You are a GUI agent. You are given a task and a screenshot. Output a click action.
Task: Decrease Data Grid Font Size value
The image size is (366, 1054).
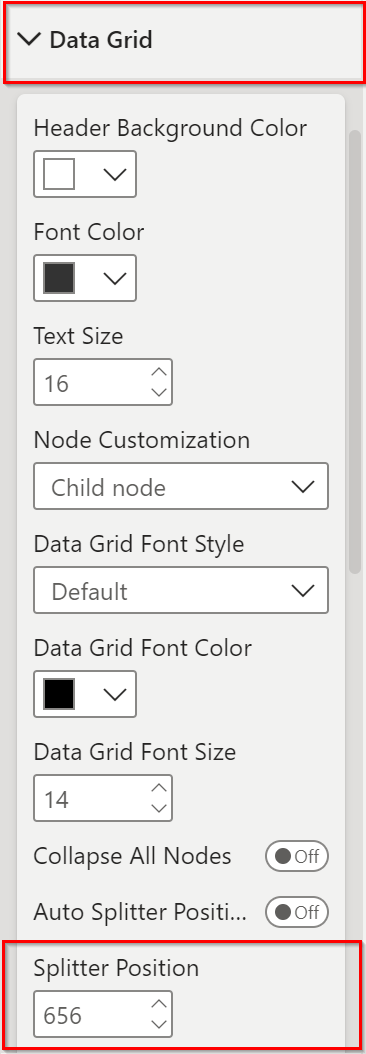click(x=159, y=808)
